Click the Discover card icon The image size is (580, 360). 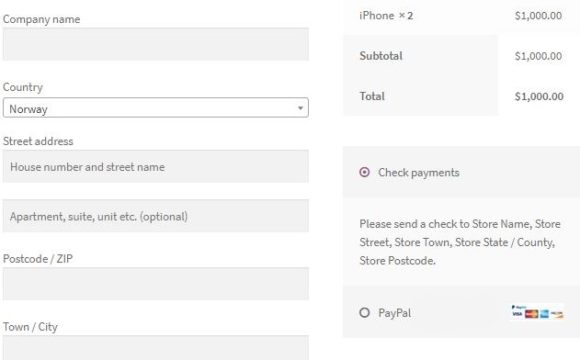(x=557, y=314)
